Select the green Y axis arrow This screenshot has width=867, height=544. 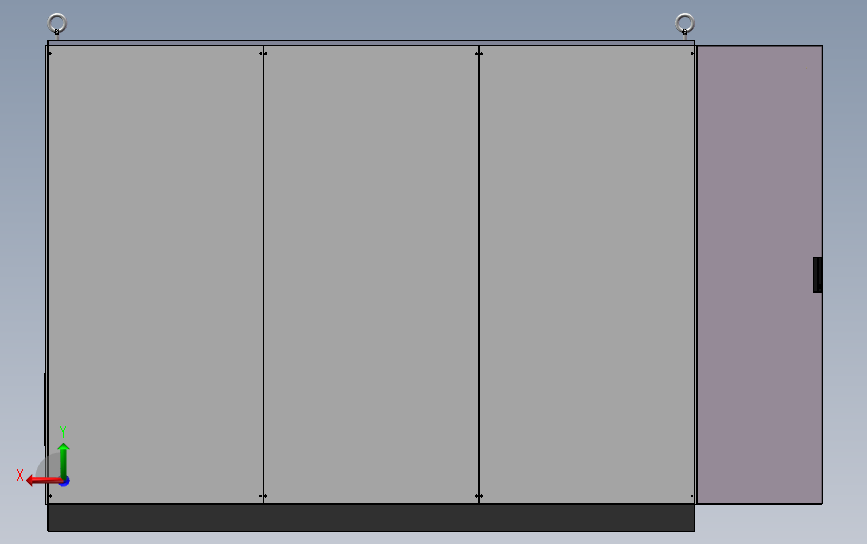pyautogui.click(x=63, y=460)
